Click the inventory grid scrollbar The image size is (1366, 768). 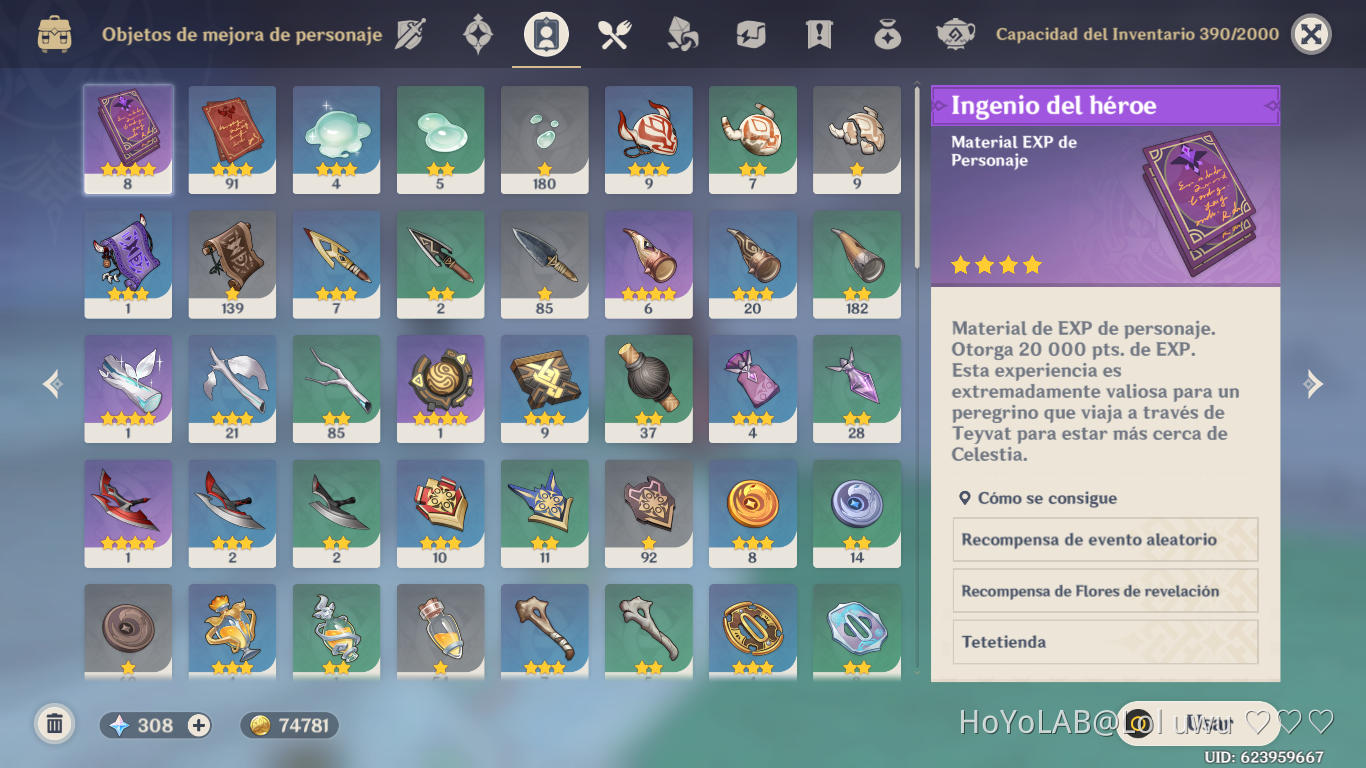[x=917, y=177]
